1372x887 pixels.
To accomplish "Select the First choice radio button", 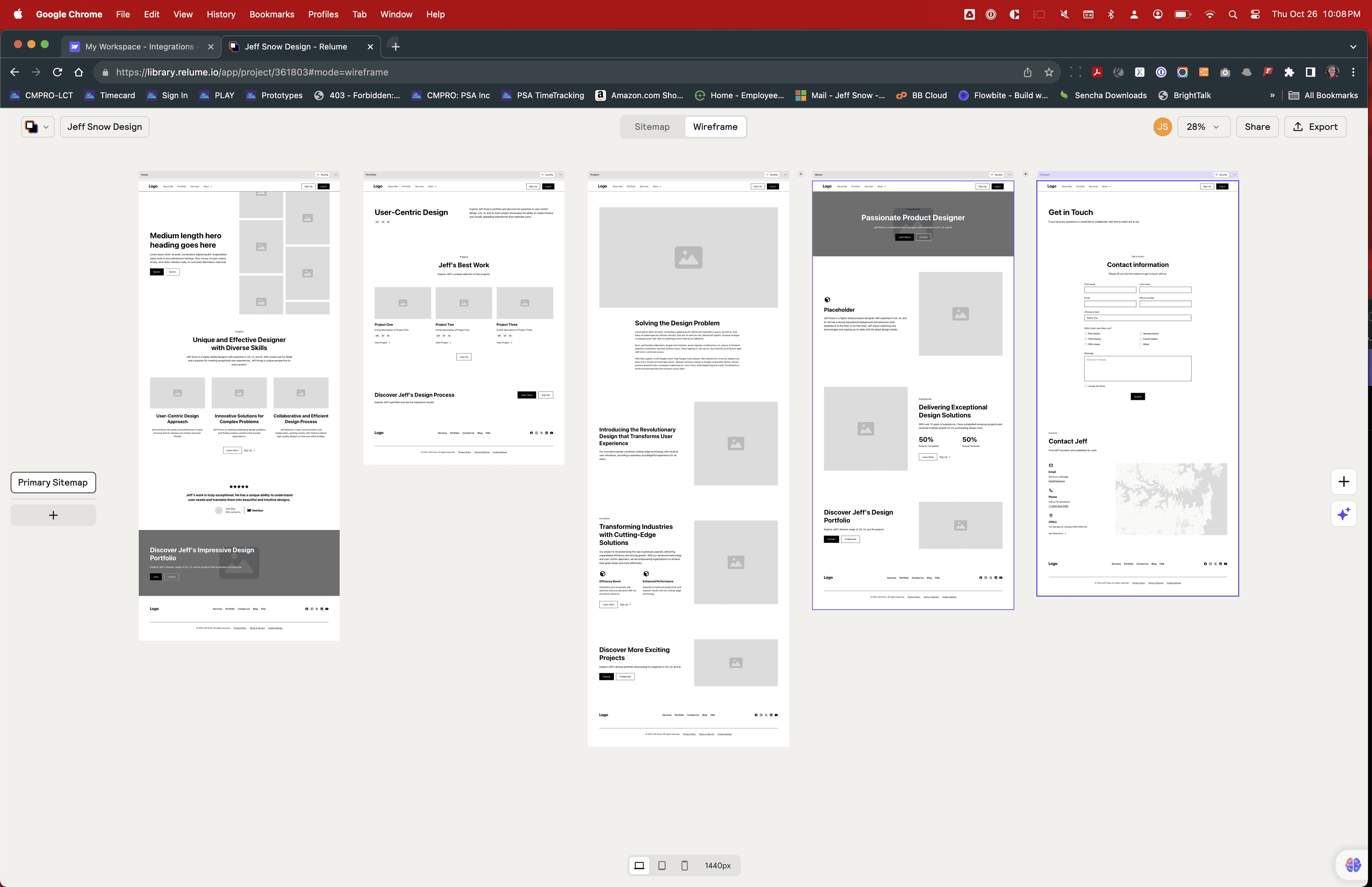I will click(1086, 334).
